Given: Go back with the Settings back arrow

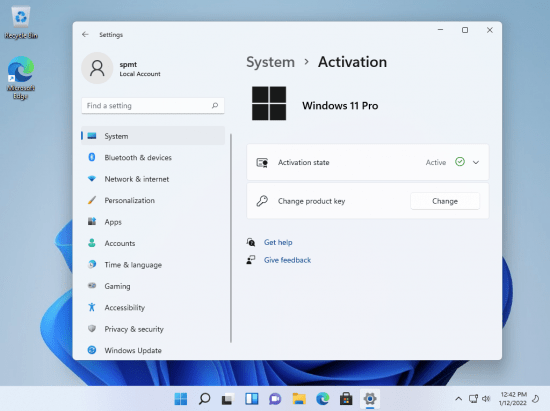Looking at the screenshot, I should click(85, 34).
